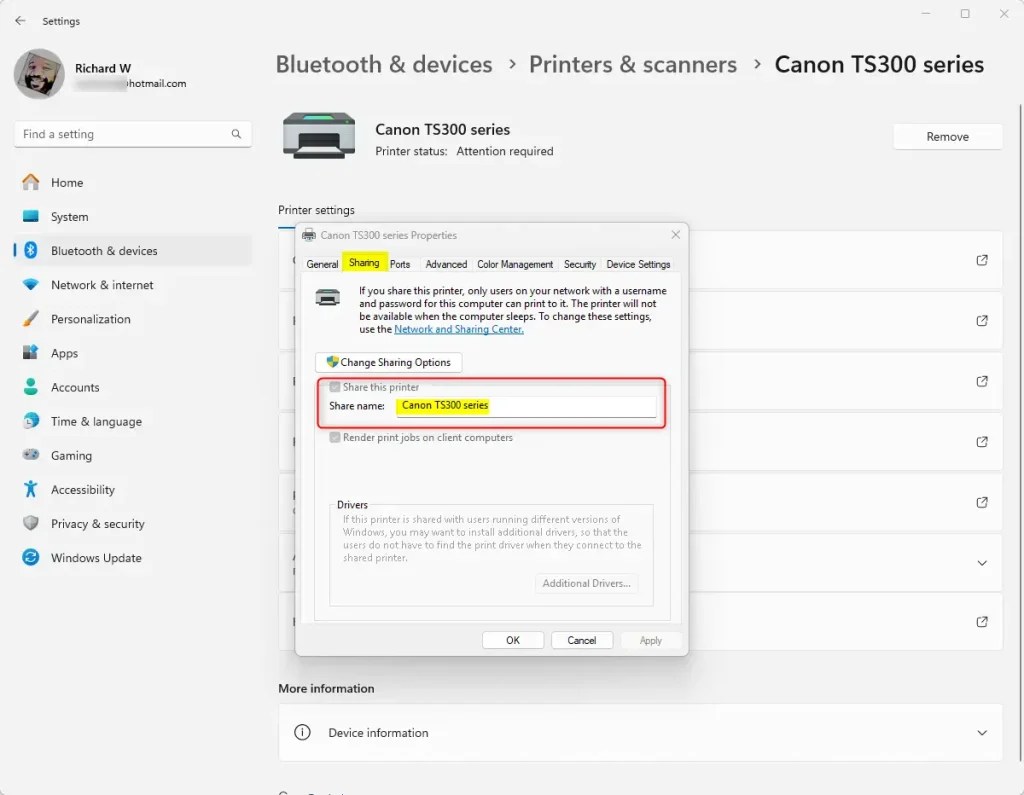Enable the Share this printer checkbox

coord(335,387)
